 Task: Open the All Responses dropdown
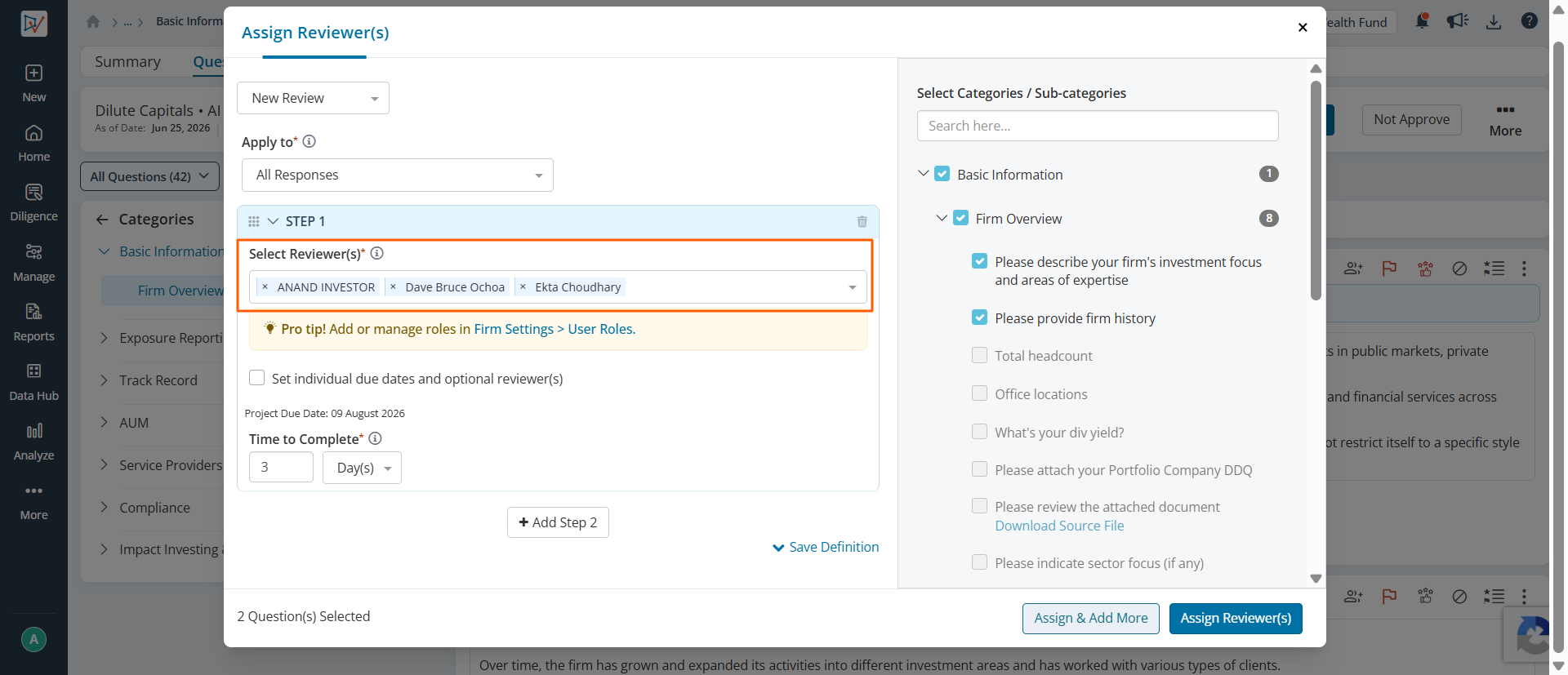pyautogui.click(x=398, y=175)
